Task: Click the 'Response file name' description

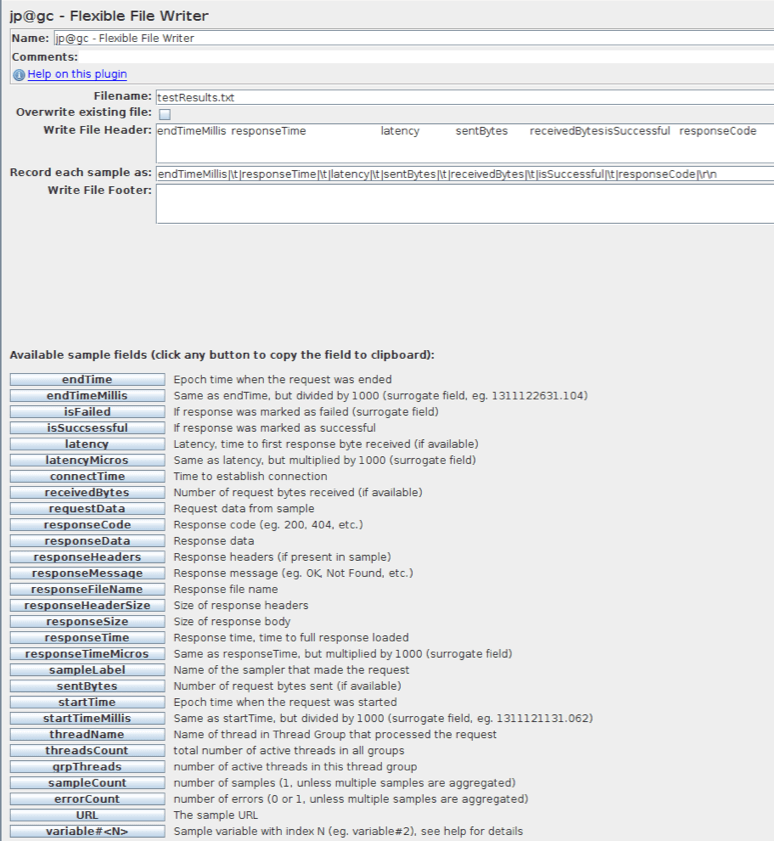Action: [226, 589]
